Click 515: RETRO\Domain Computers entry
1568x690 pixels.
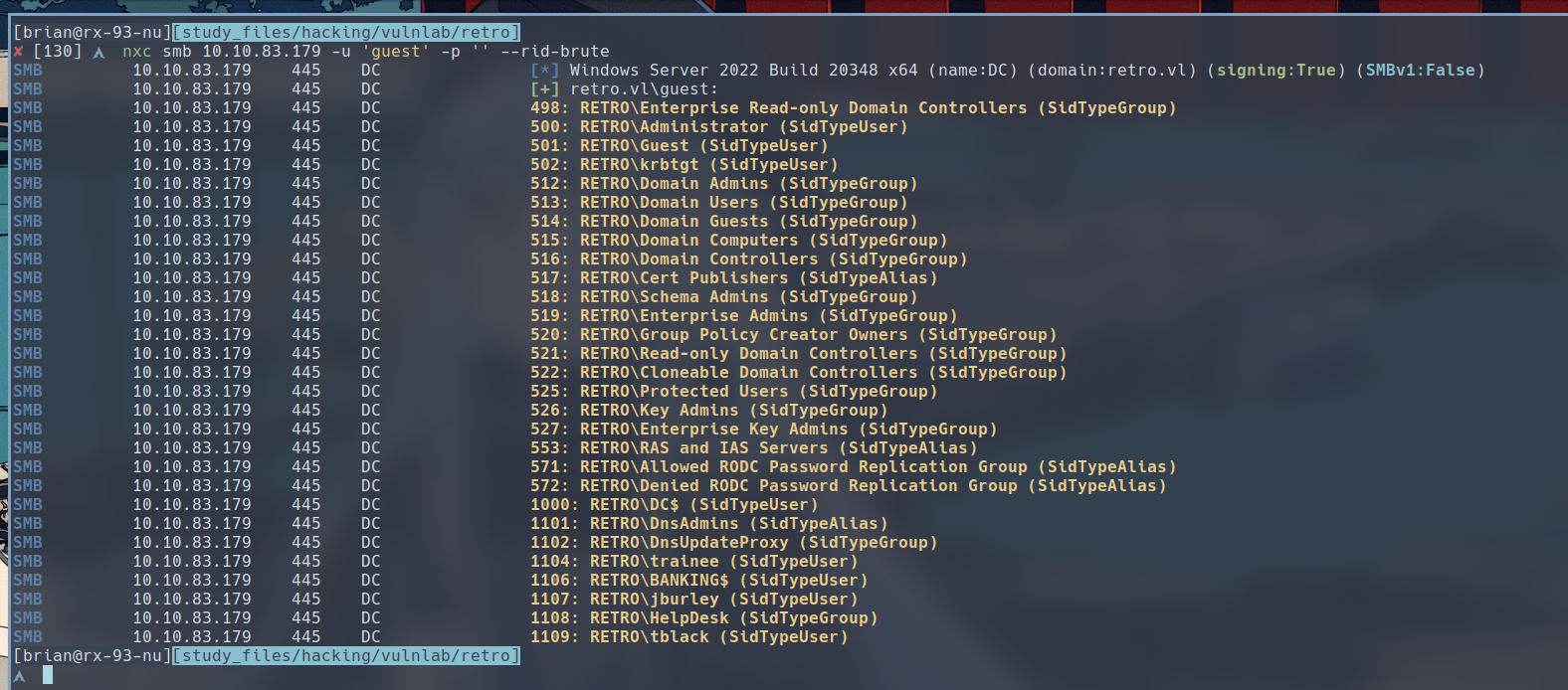tap(739, 241)
